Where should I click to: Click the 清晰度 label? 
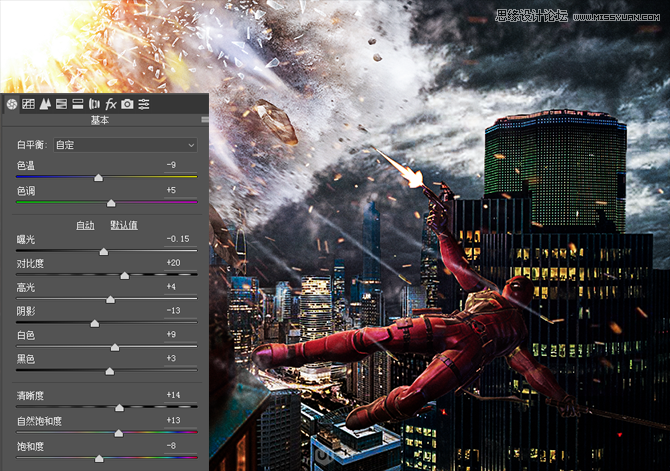30,396
